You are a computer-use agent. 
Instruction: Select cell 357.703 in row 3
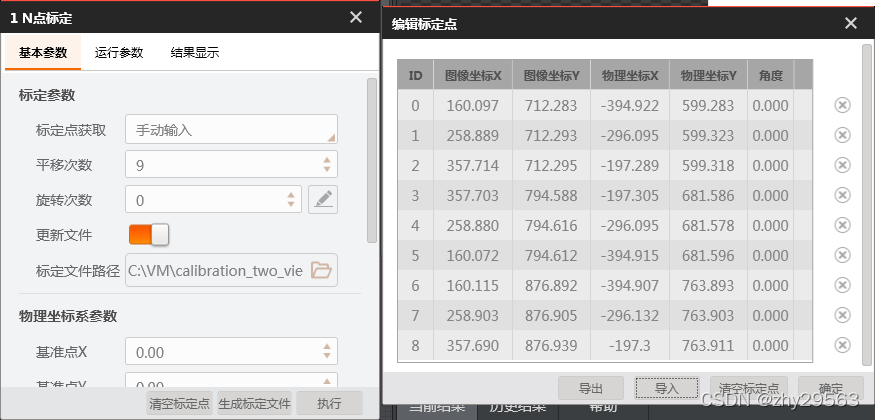tap(473, 196)
